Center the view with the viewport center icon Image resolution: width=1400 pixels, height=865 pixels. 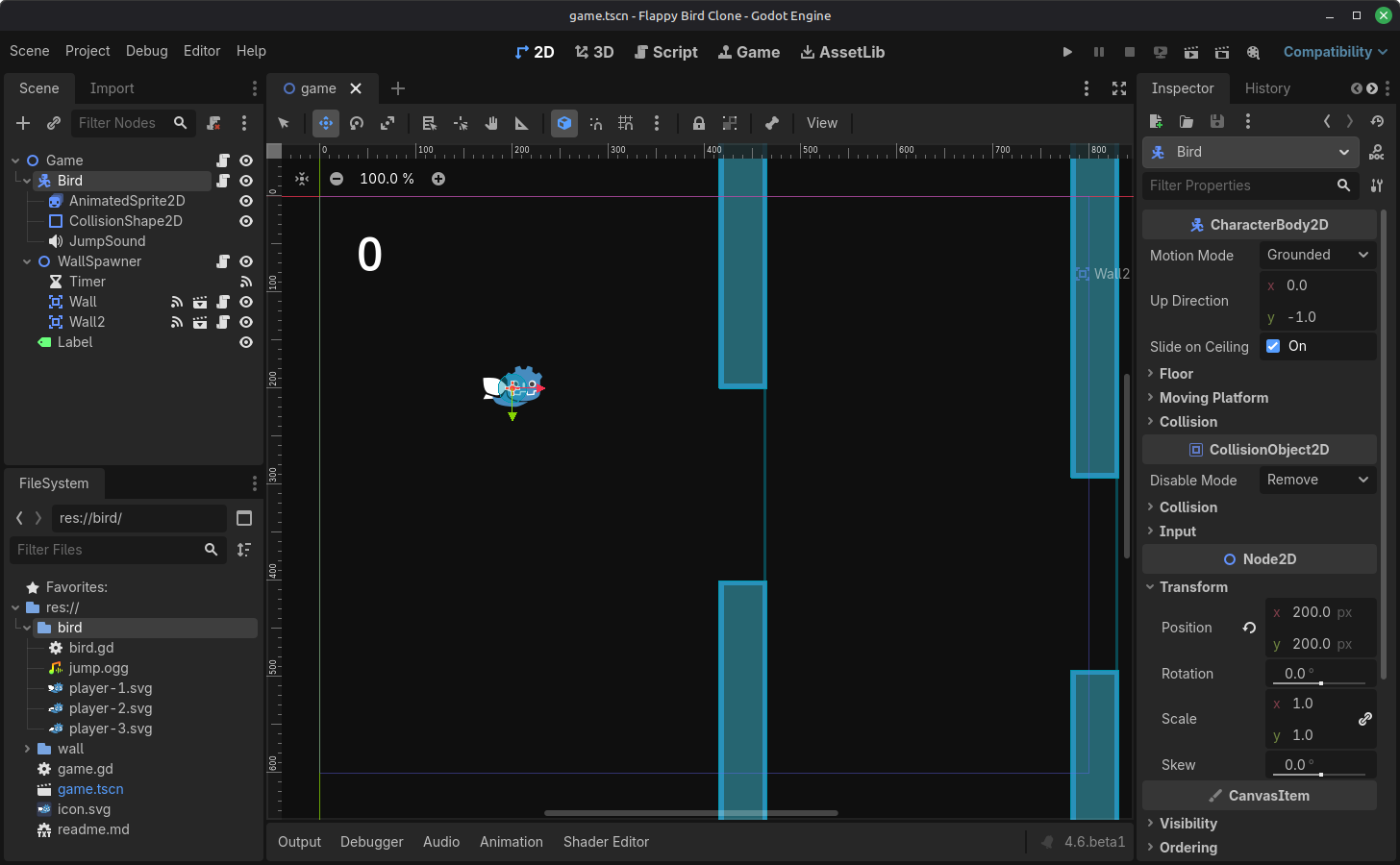tap(302, 179)
